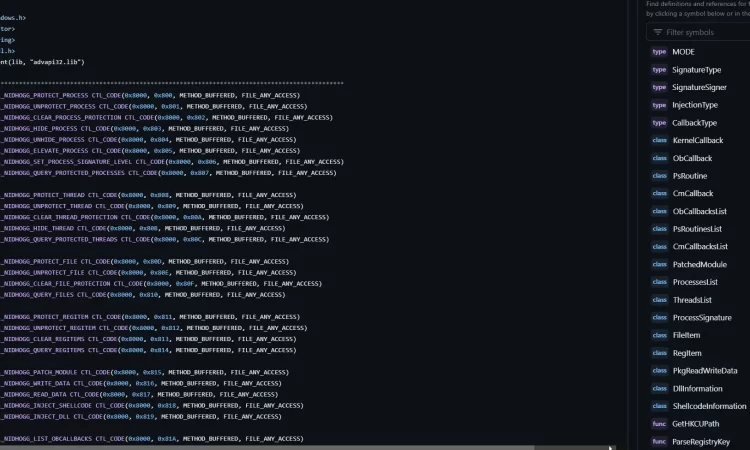Click the class badge beside KernelCallback

[x=660, y=140]
